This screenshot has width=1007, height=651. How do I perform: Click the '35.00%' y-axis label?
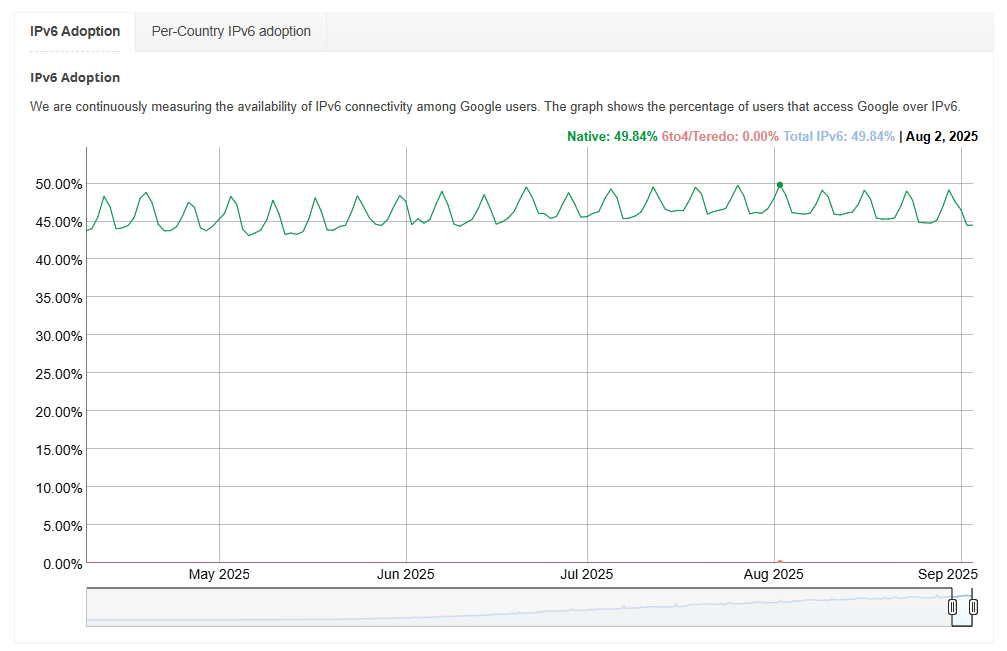click(x=59, y=298)
